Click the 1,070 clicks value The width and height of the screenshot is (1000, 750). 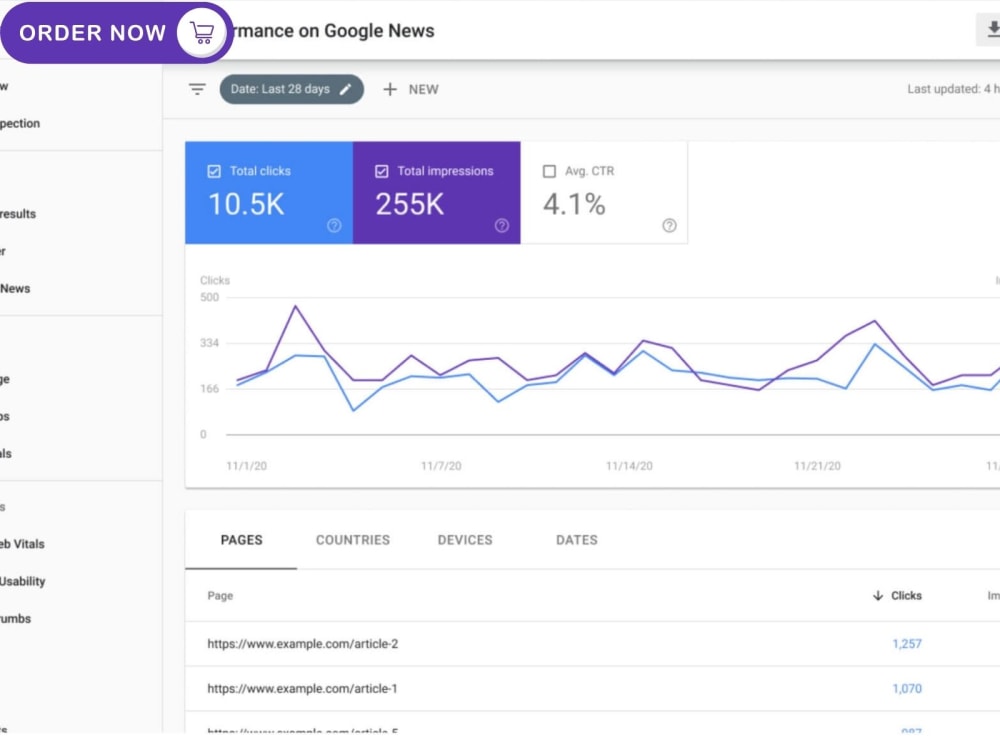[907, 689]
